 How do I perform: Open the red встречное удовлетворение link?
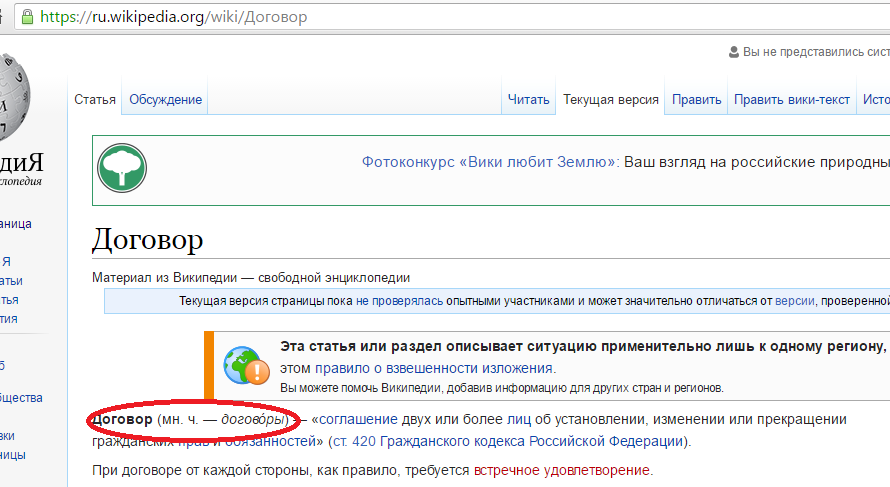click(x=561, y=470)
